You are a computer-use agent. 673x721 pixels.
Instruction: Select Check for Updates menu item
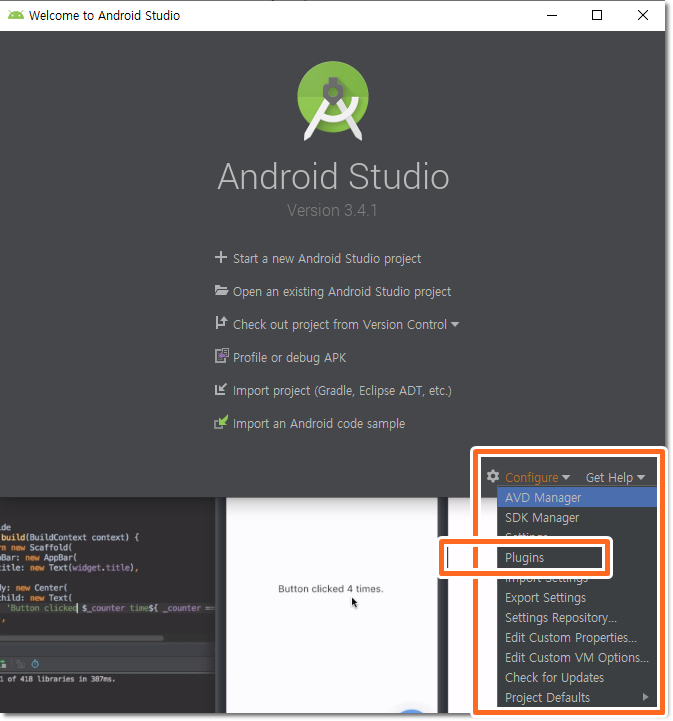[x=577, y=678]
